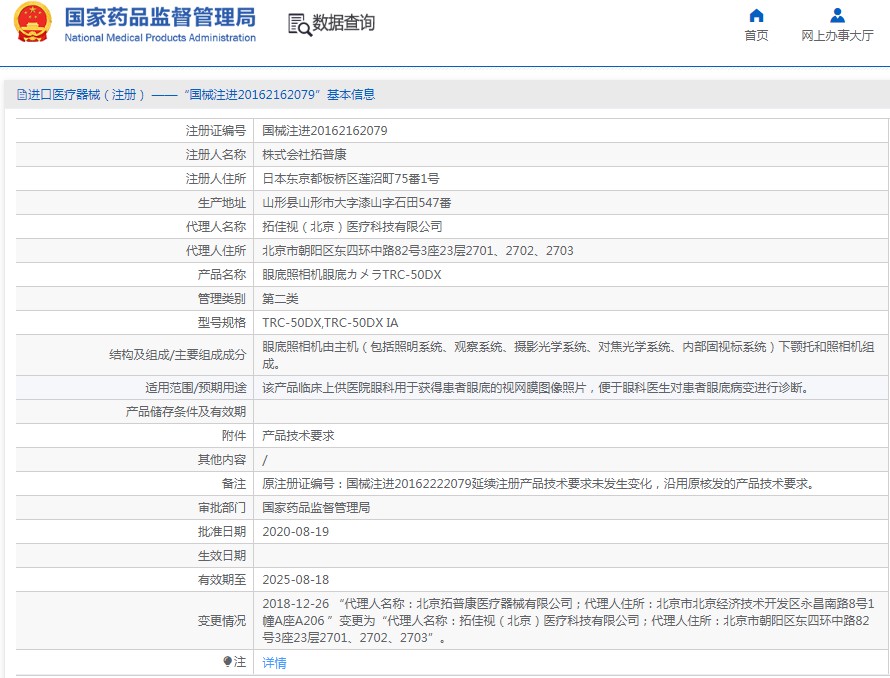Select attachment value 产品技术要求
Viewport: 890px width, 678px height.
point(298,436)
